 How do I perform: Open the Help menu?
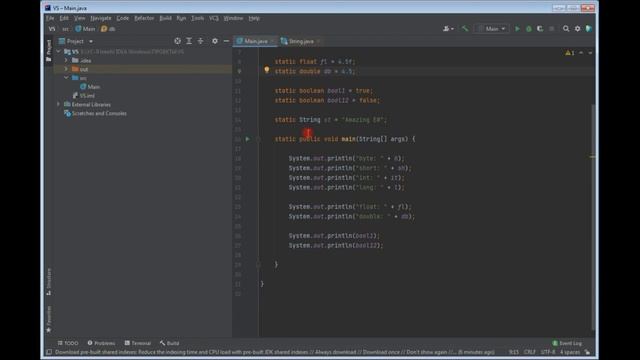[x=254, y=18]
